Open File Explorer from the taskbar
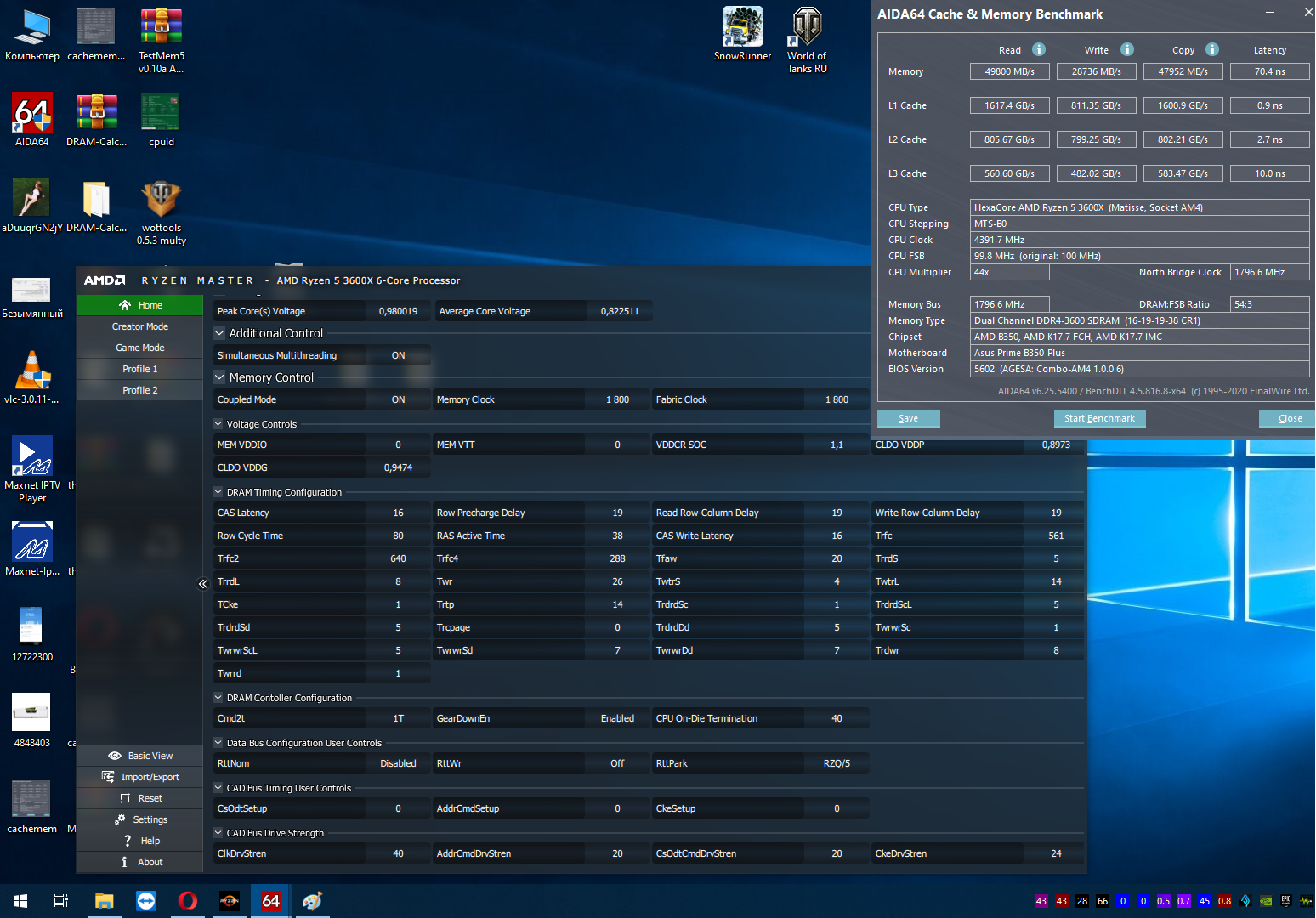The width and height of the screenshot is (1316, 918). click(x=104, y=901)
